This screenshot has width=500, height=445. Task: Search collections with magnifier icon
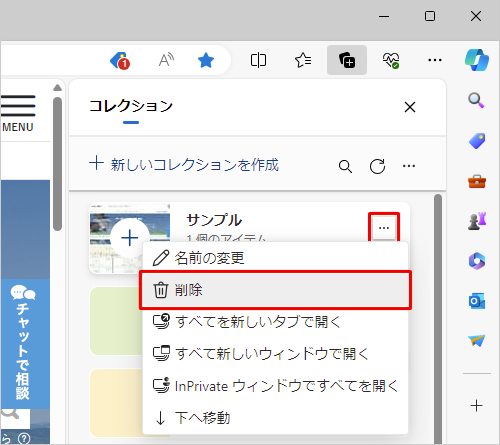(x=345, y=166)
